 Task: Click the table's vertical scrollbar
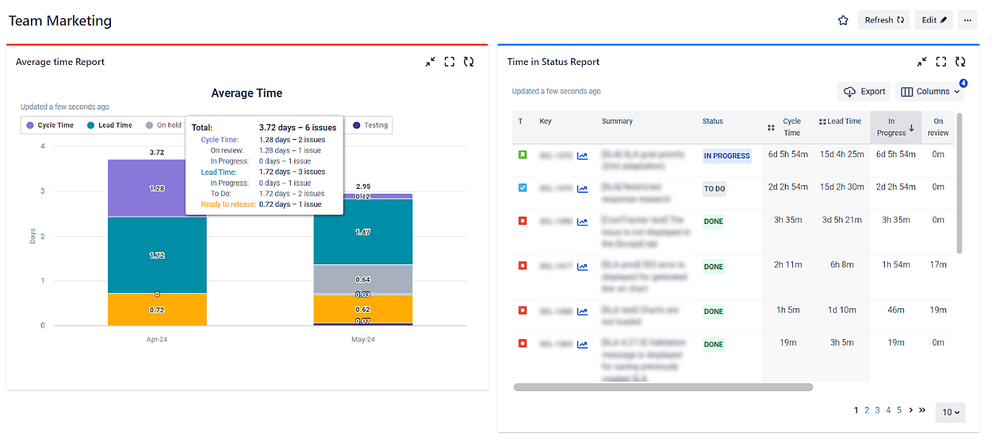[x=960, y=183]
